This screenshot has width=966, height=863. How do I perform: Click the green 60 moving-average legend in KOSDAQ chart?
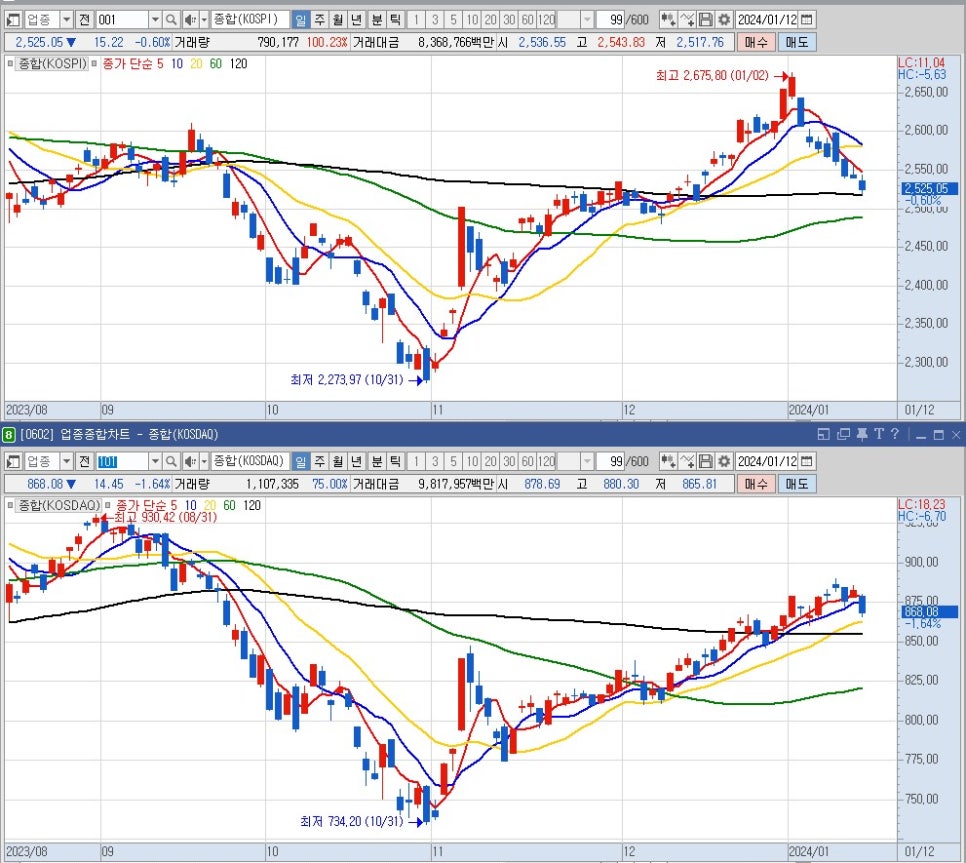[229, 505]
